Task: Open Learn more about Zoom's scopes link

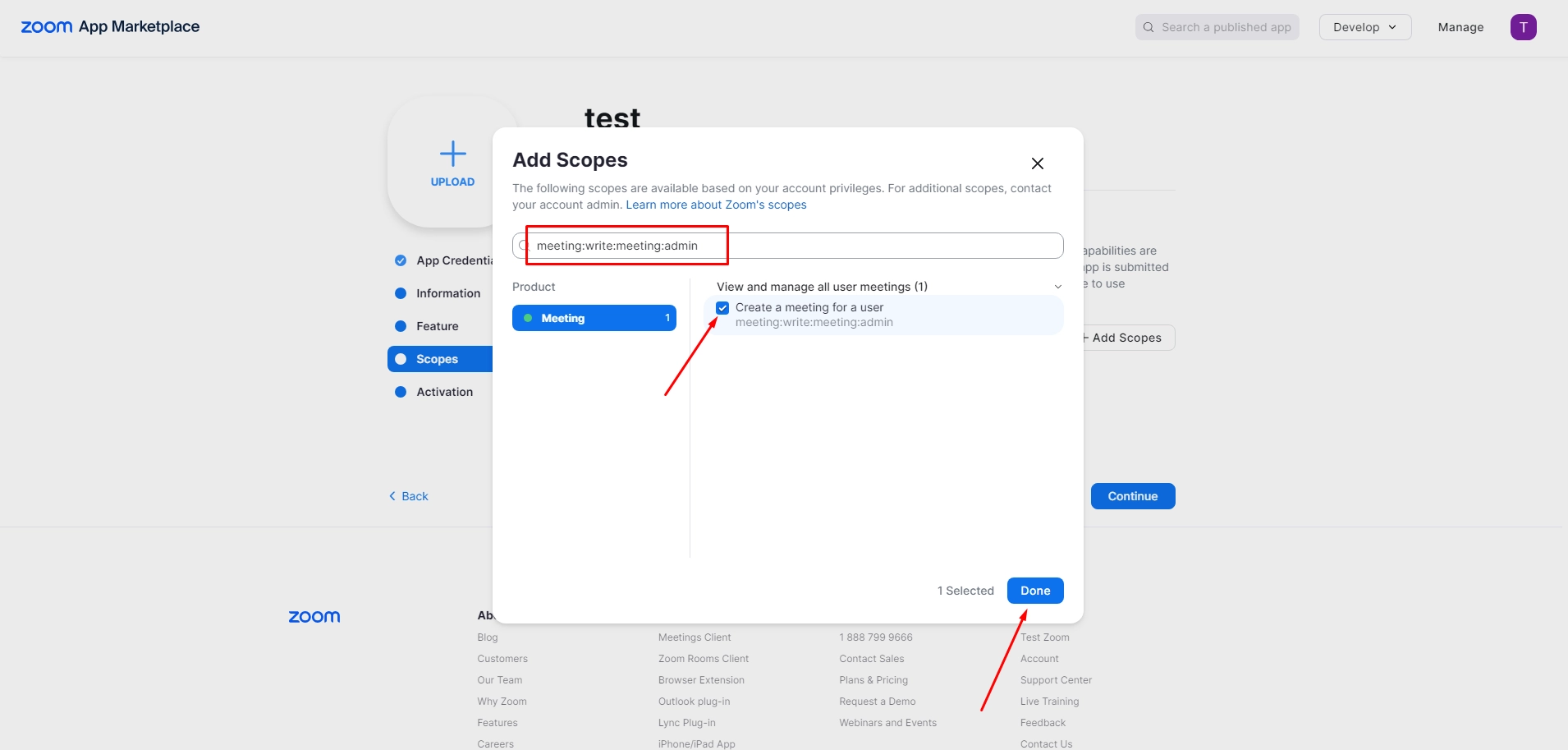Action: [x=716, y=205]
